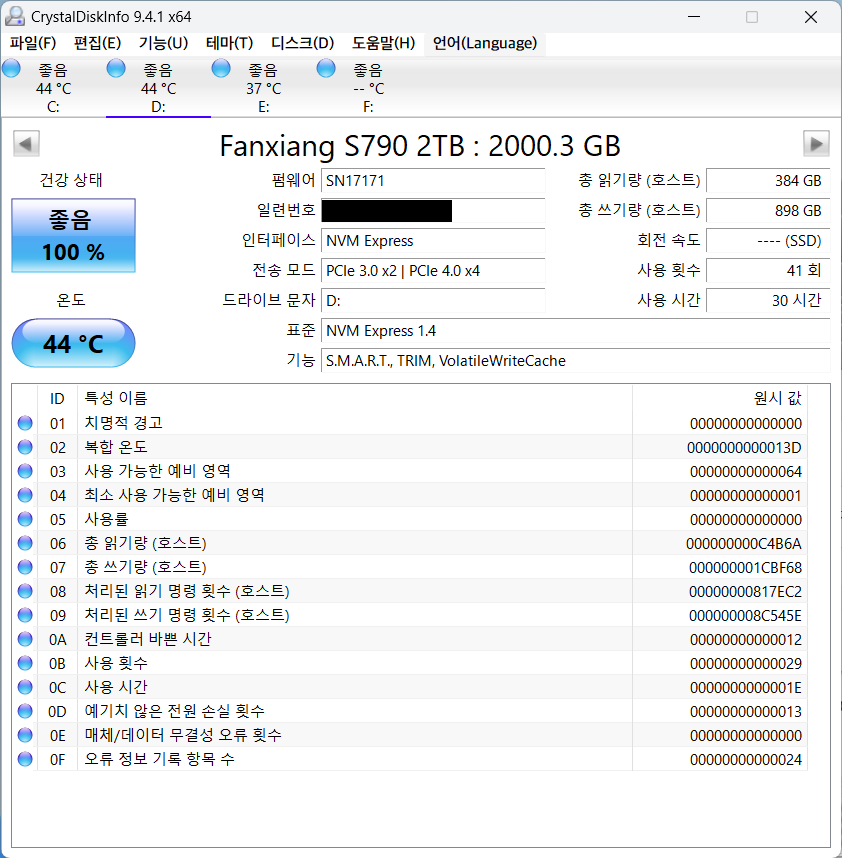842x858 pixels.
Task: Click status orb of 0F 오류 정보 기록 항목 수
Action: 25,759
